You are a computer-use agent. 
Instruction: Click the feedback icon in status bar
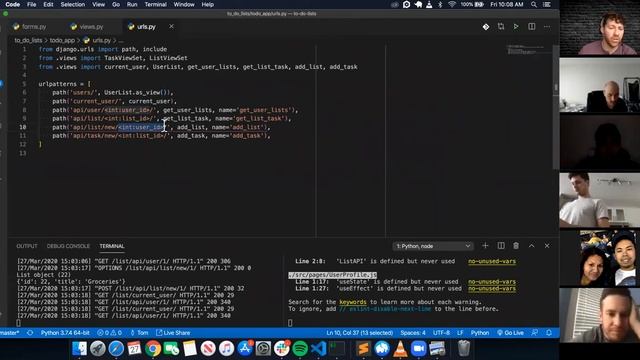[534, 333]
